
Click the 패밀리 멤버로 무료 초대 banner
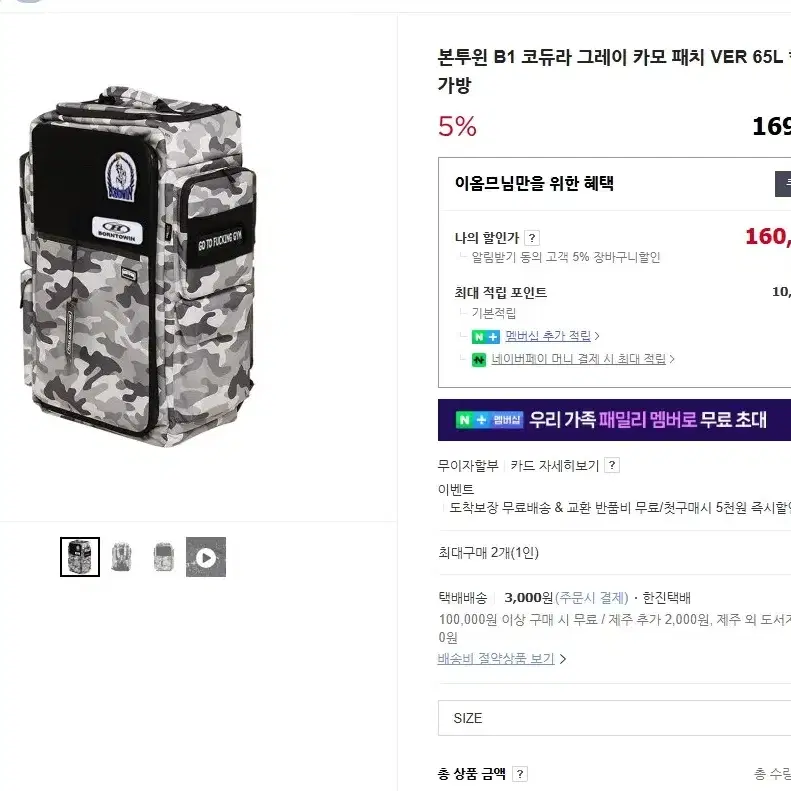[x=614, y=420]
